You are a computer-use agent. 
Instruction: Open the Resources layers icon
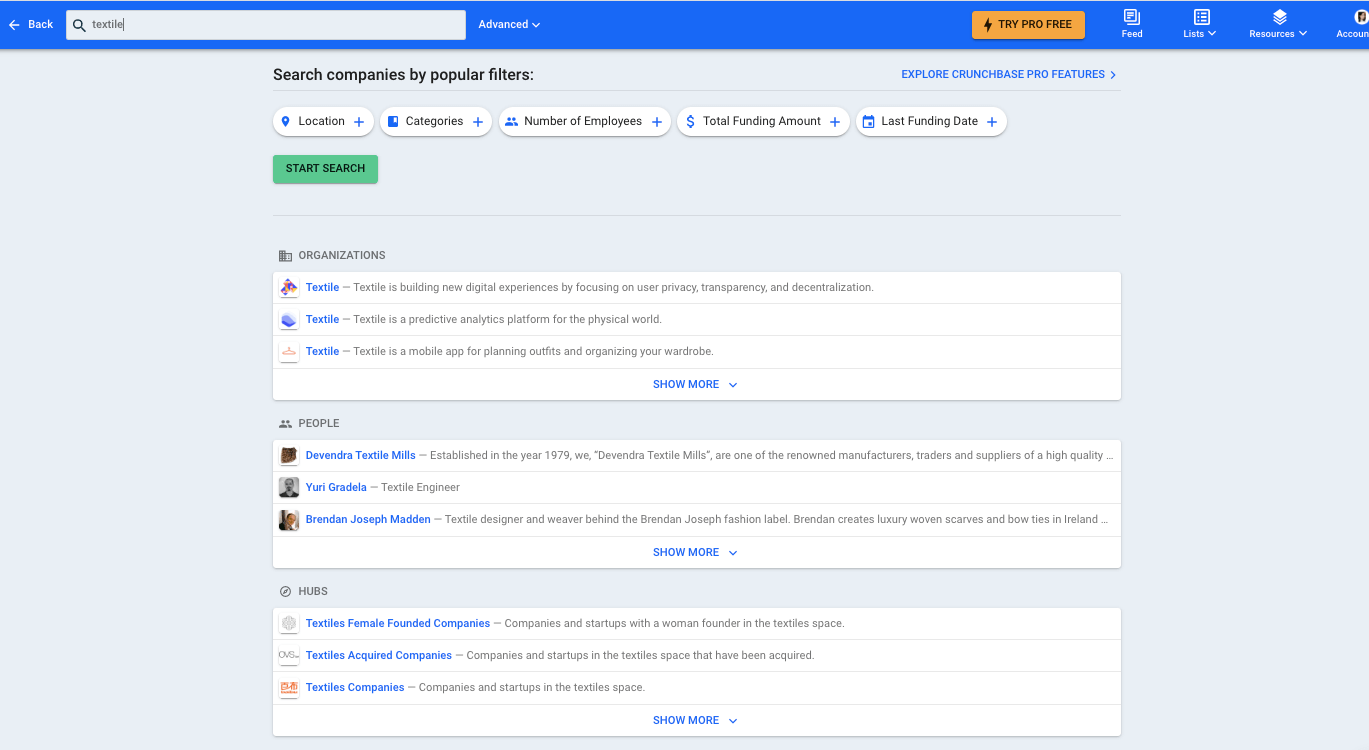[x=1279, y=17]
